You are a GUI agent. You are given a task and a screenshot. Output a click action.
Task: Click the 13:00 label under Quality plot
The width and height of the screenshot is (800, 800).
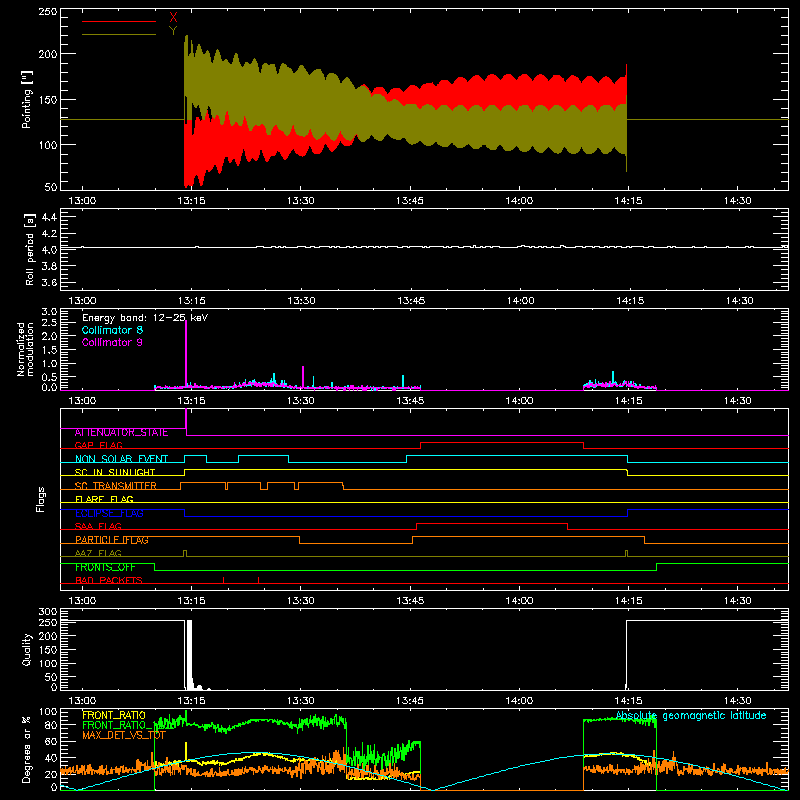point(82,701)
